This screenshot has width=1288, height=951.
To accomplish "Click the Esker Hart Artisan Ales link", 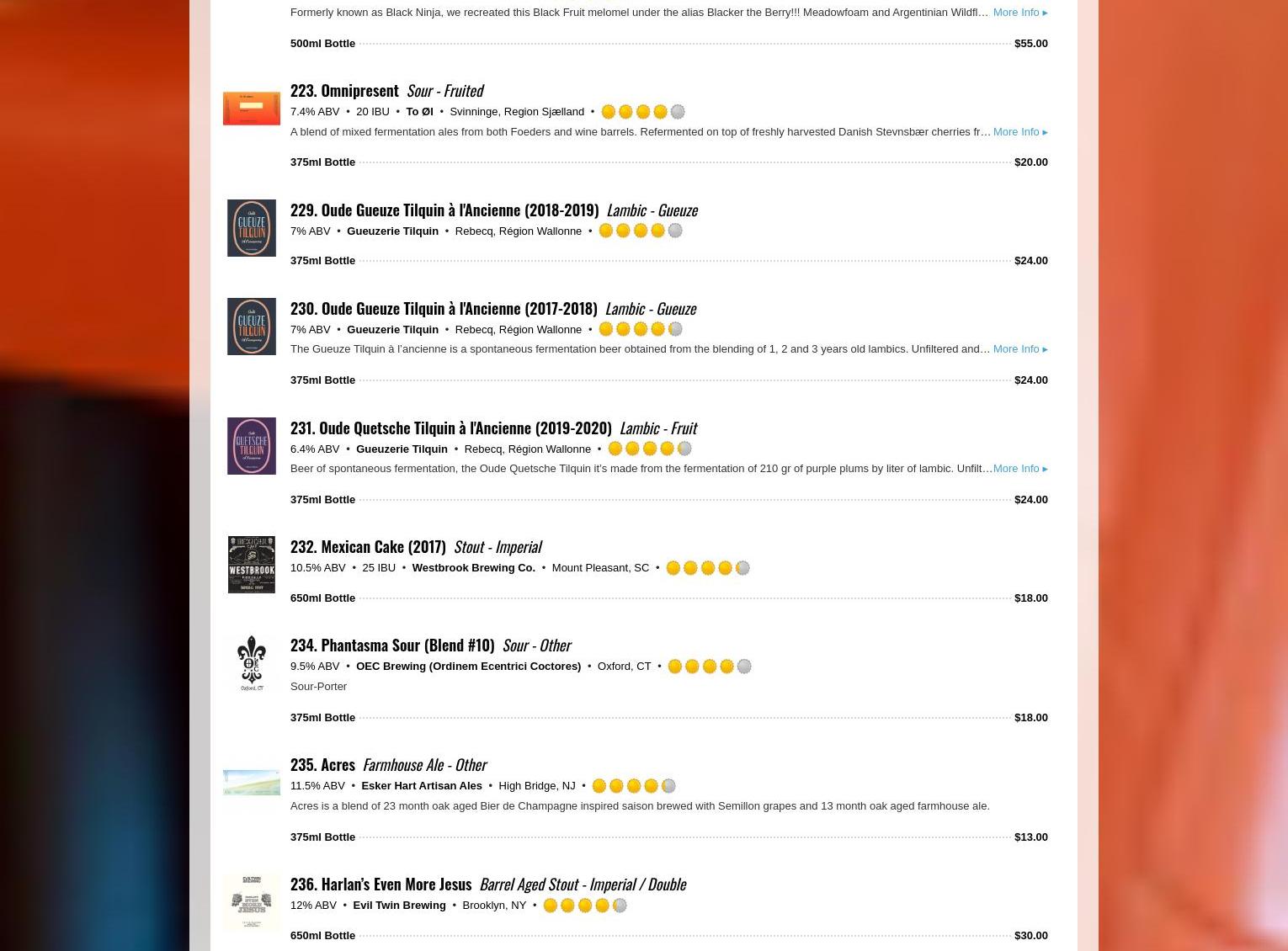I will click(x=421, y=786).
